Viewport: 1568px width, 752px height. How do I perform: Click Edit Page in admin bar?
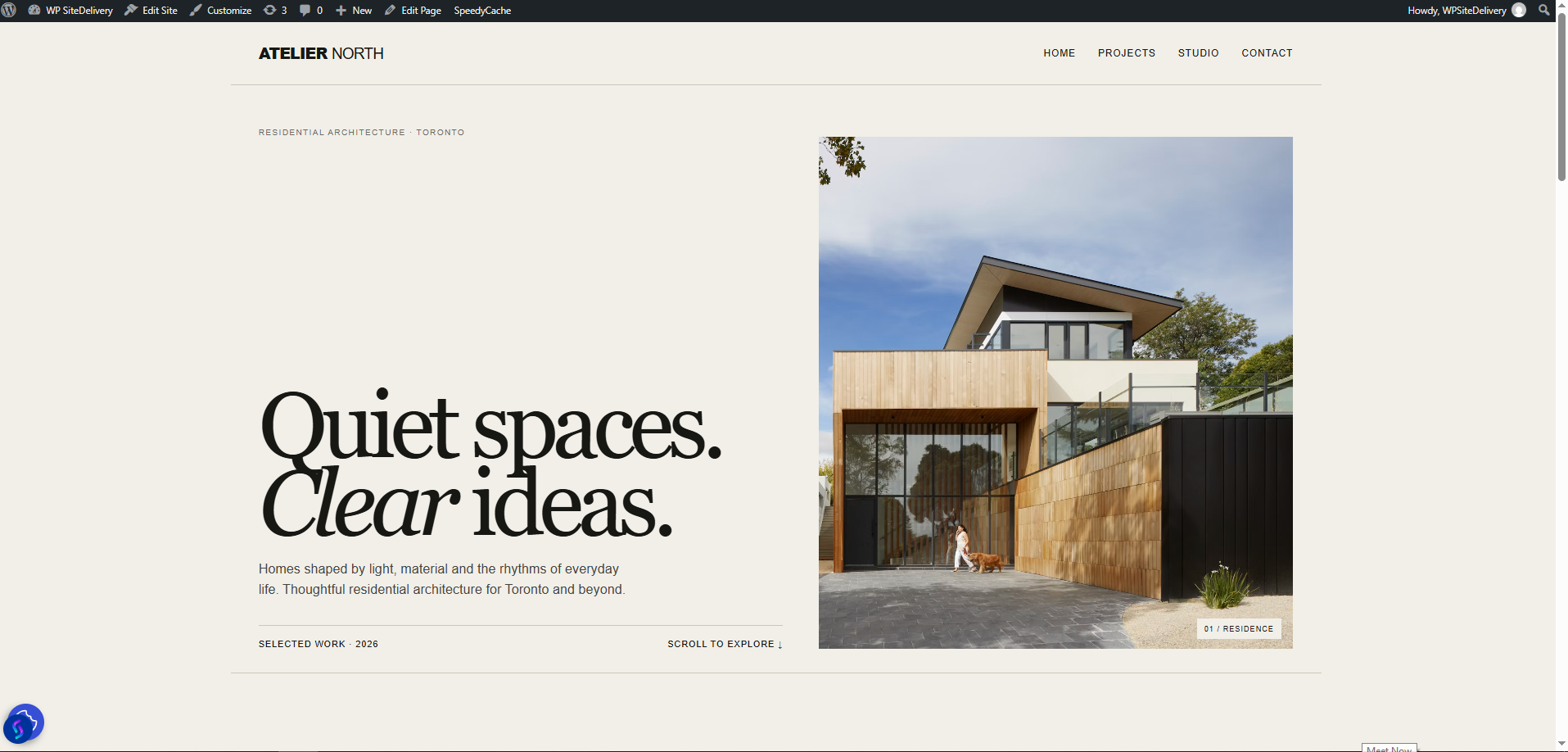[413, 11]
